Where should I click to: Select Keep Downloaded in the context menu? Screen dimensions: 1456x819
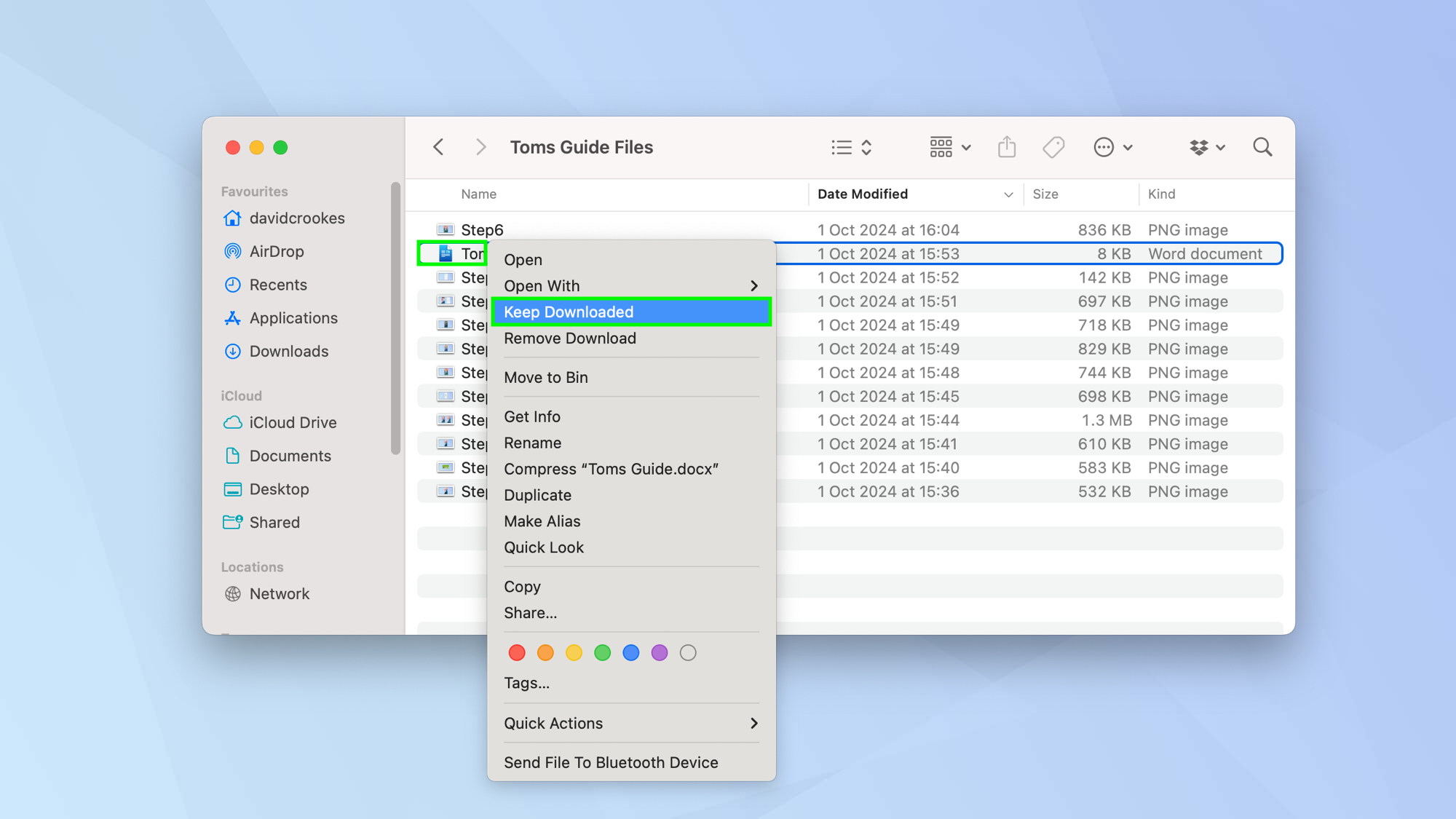click(x=568, y=312)
